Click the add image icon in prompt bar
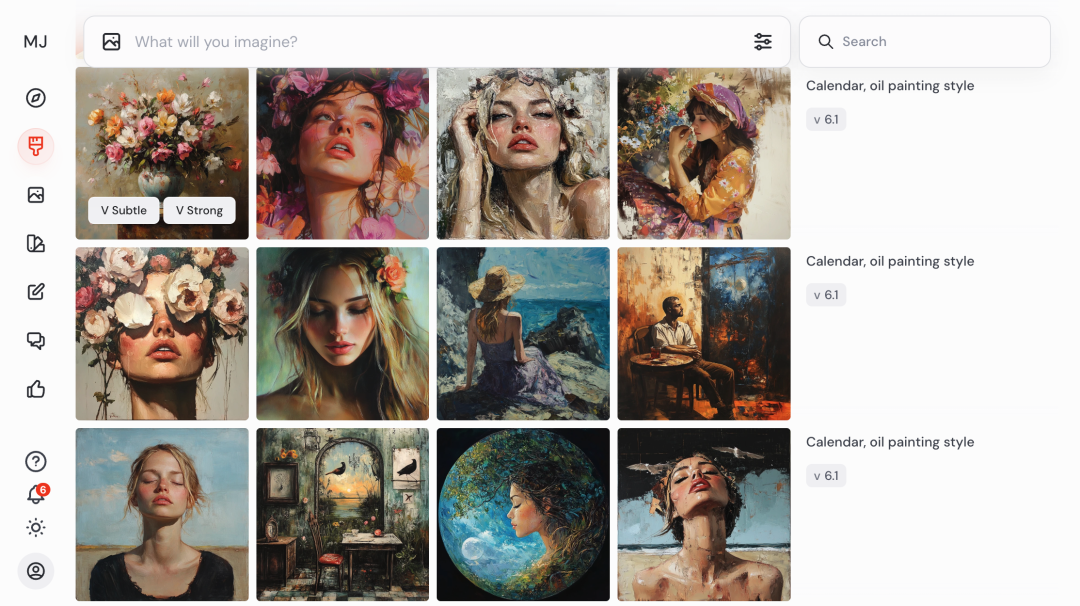The height and width of the screenshot is (606, 1080). [112, 42]
